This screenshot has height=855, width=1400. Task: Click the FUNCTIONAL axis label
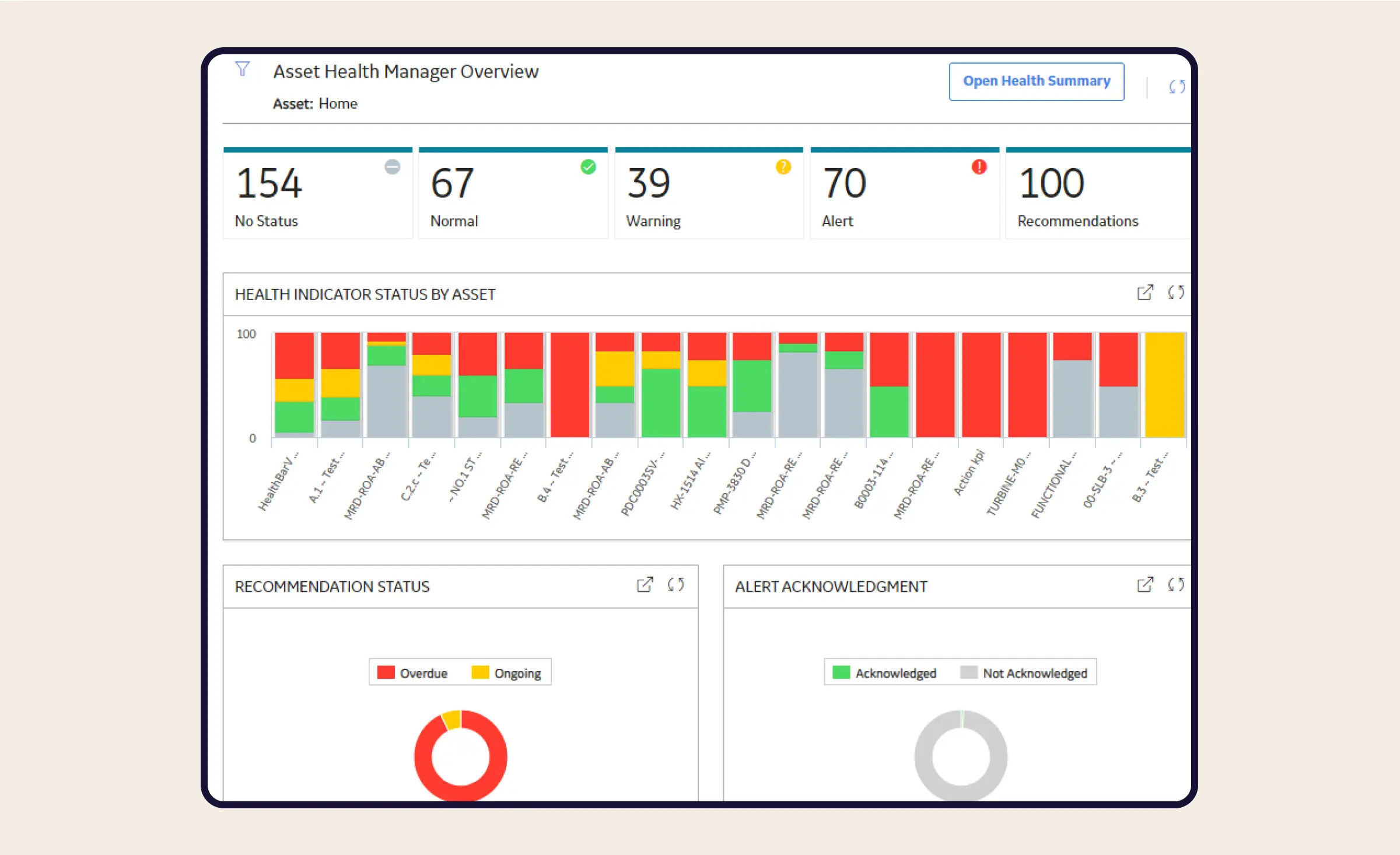(x=1055, y=484)
